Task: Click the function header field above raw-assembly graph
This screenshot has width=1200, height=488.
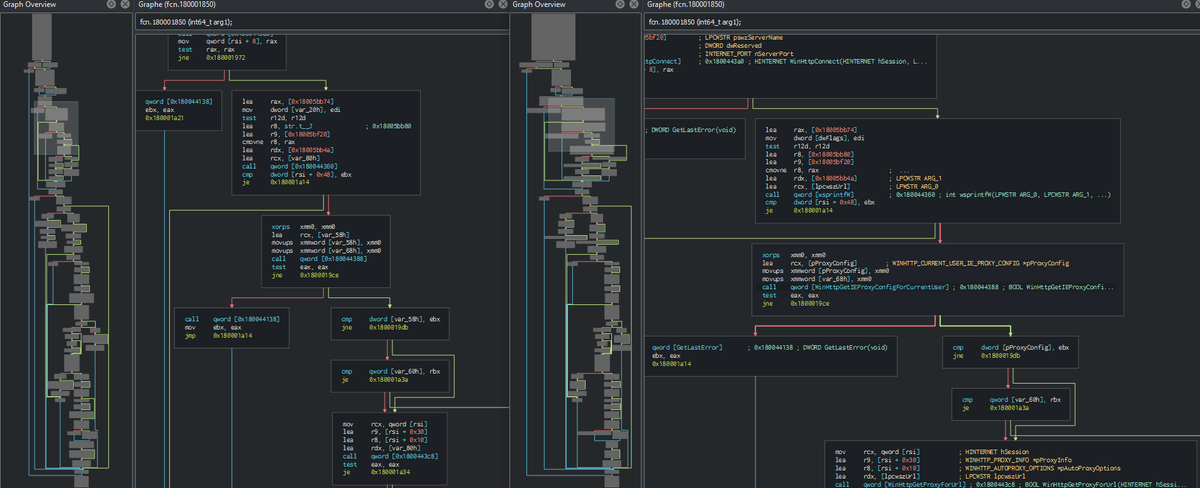Action: pyautogui.click(x=321, y=21)
